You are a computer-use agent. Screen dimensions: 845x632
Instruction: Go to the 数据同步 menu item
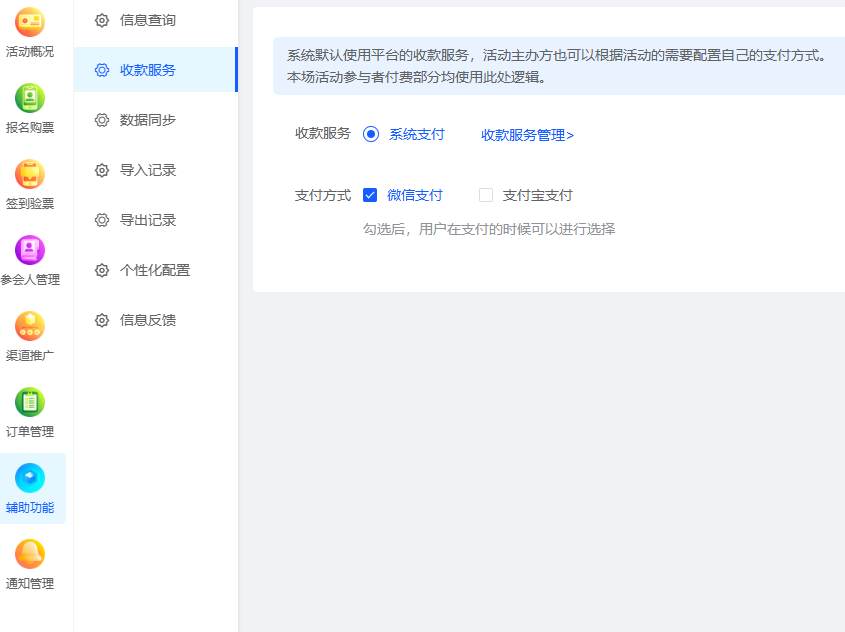(x=155, y=120)
